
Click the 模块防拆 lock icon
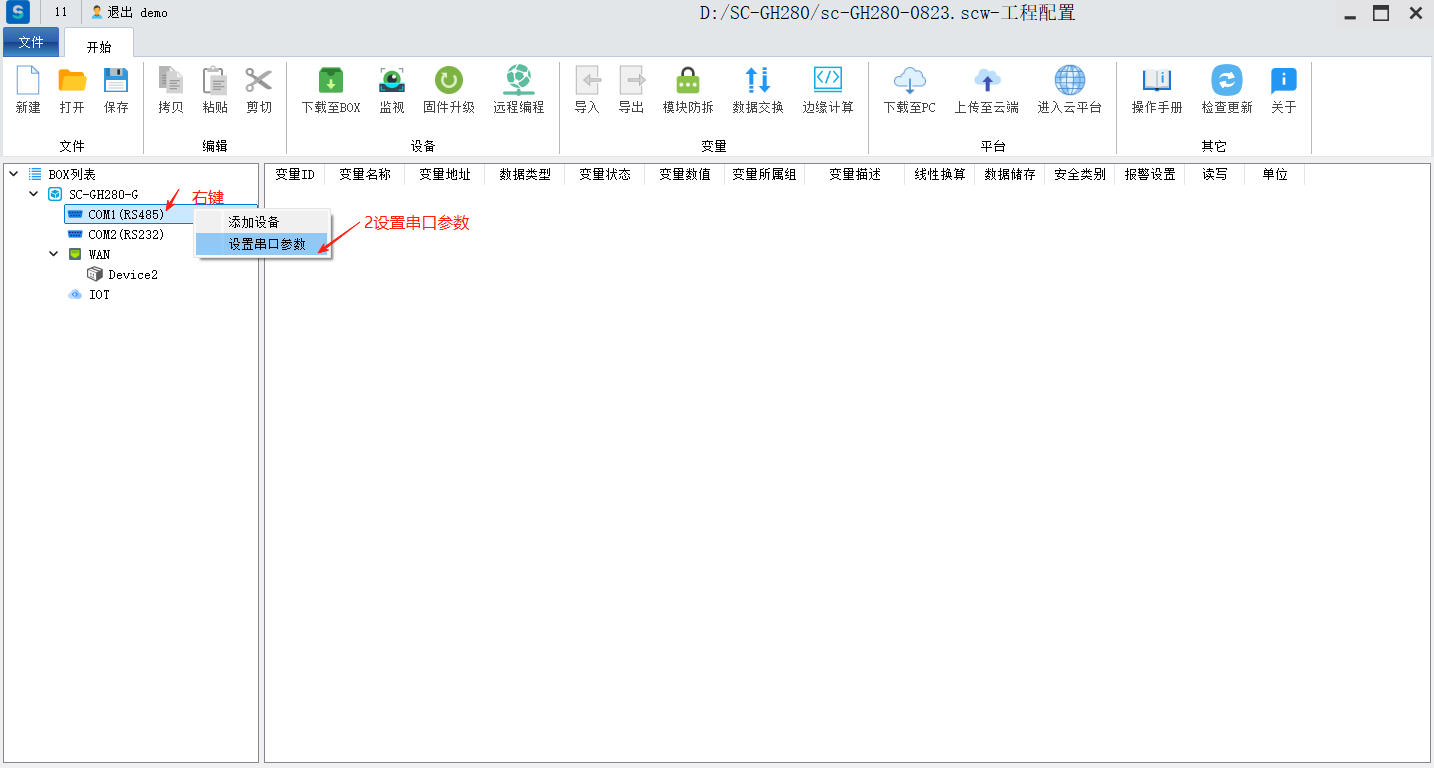pos(687,81)
